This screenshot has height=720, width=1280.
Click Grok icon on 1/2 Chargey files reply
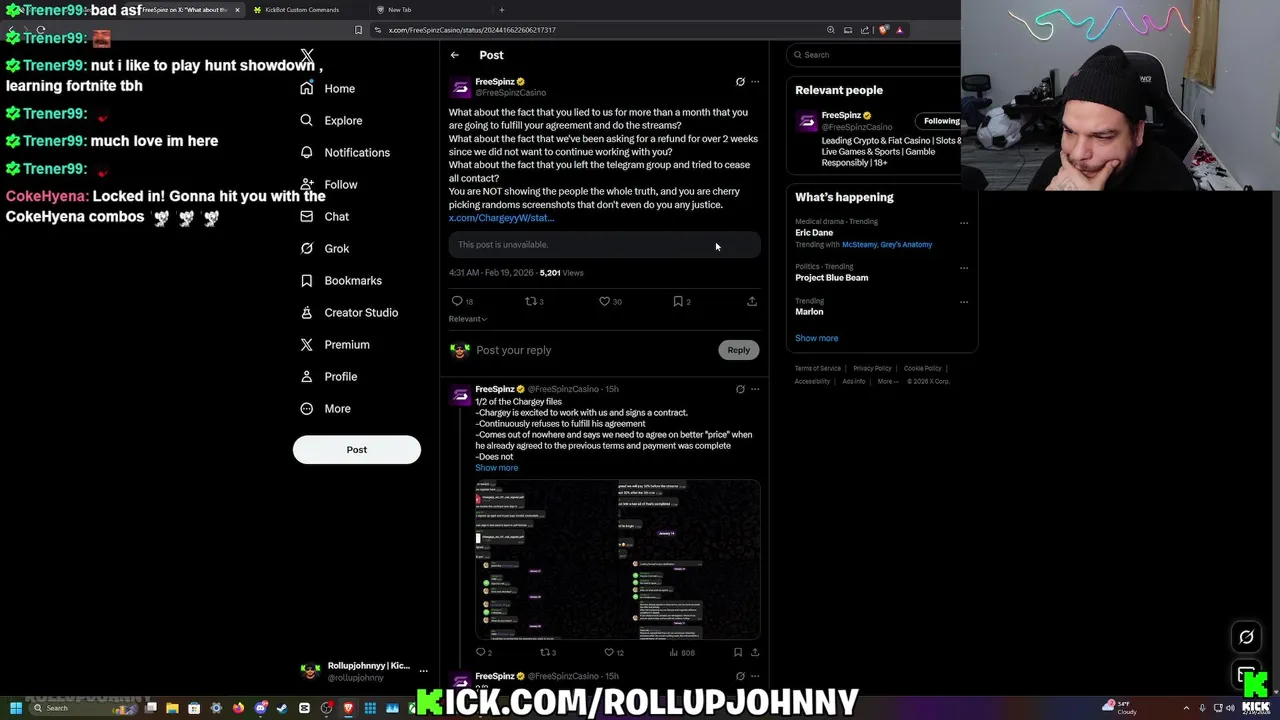pos(740,389)
